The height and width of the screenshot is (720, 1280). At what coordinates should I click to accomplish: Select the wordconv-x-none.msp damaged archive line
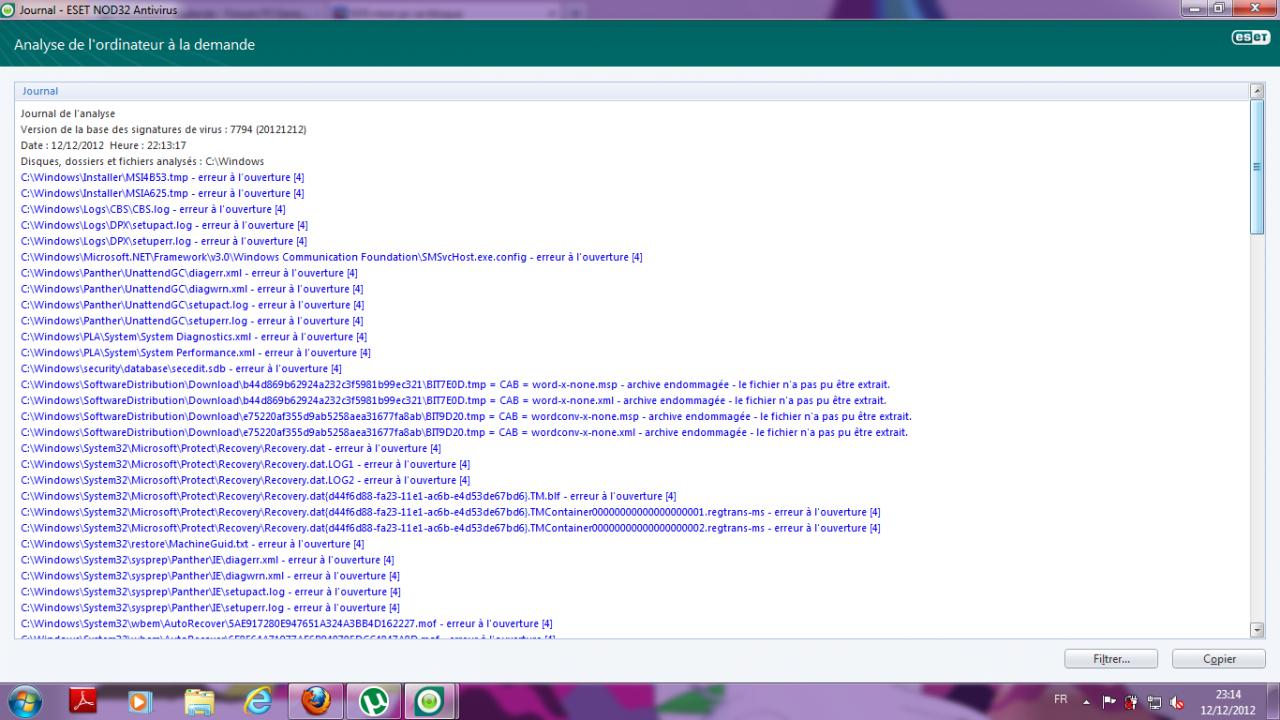pos(466,417)
